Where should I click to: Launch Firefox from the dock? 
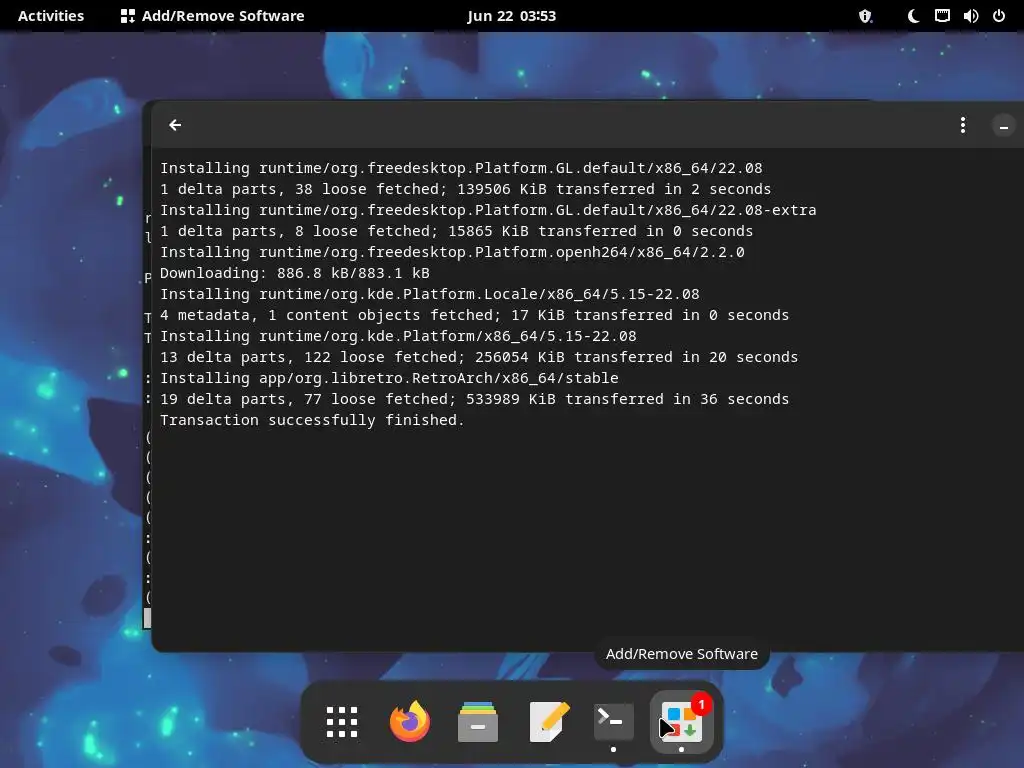409,722
